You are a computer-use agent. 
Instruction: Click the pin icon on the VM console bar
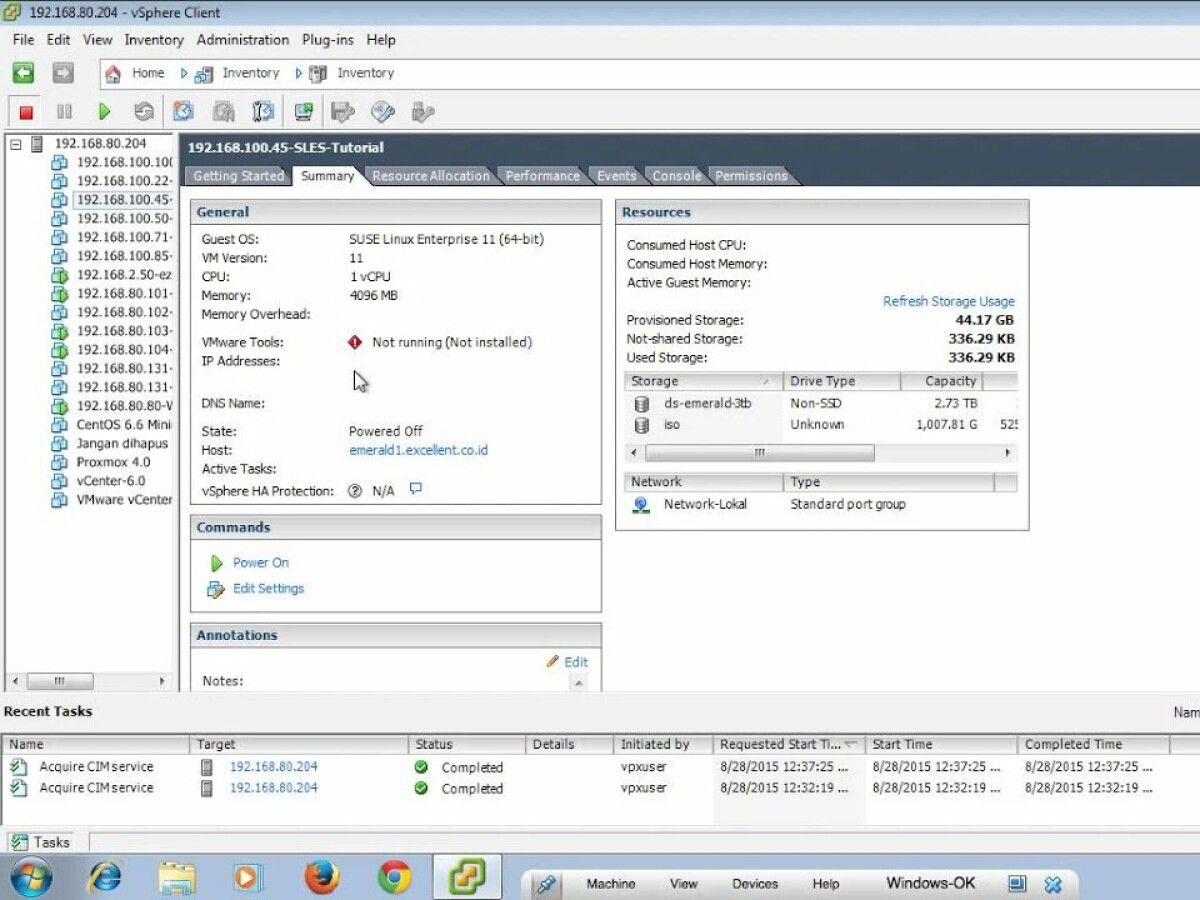(x=545, y=884)
